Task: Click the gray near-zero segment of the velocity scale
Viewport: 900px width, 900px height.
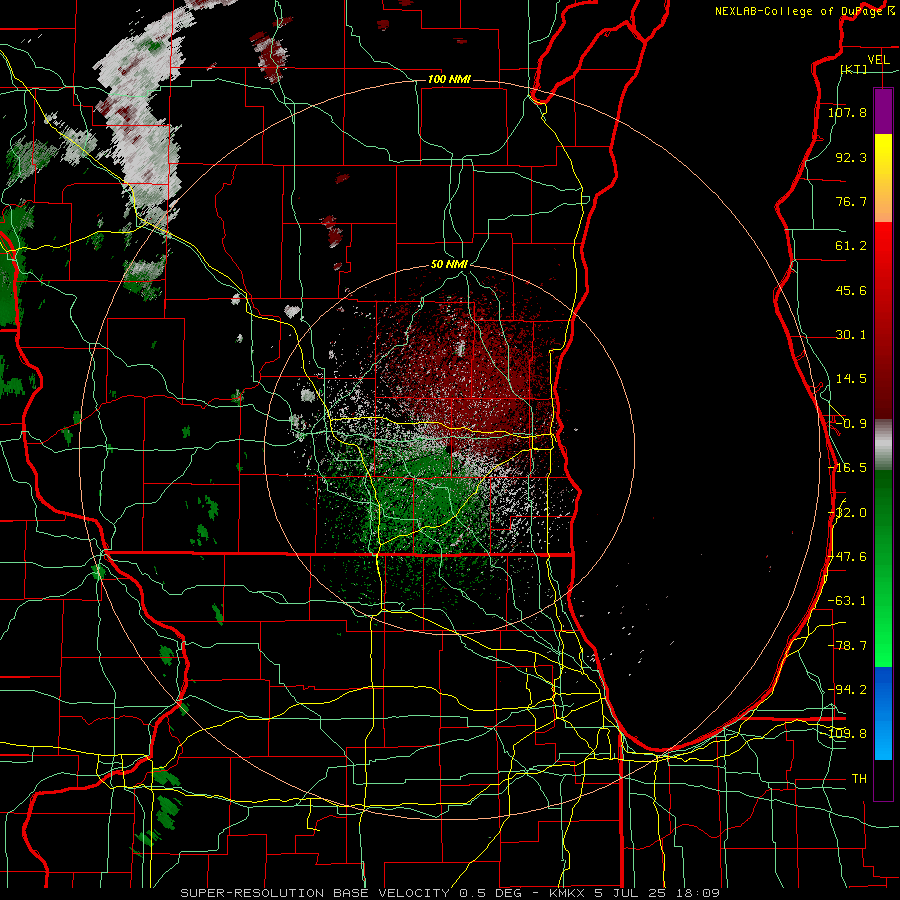Action: click(883, 444)
